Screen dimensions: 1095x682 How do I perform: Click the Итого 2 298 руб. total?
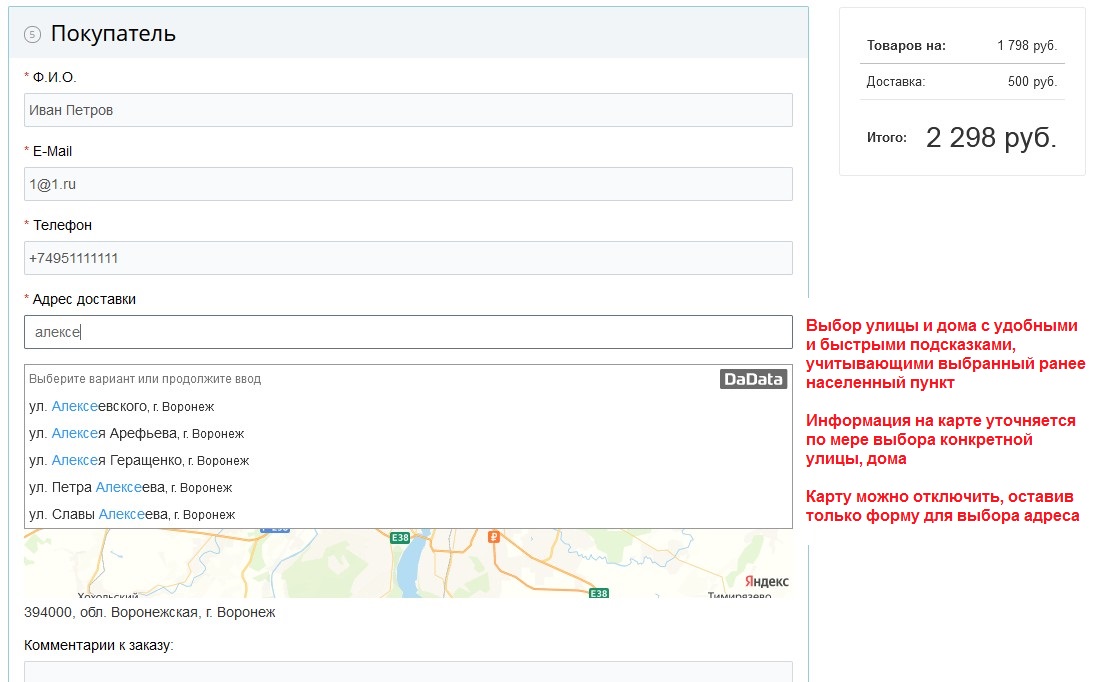pos(990,137)
